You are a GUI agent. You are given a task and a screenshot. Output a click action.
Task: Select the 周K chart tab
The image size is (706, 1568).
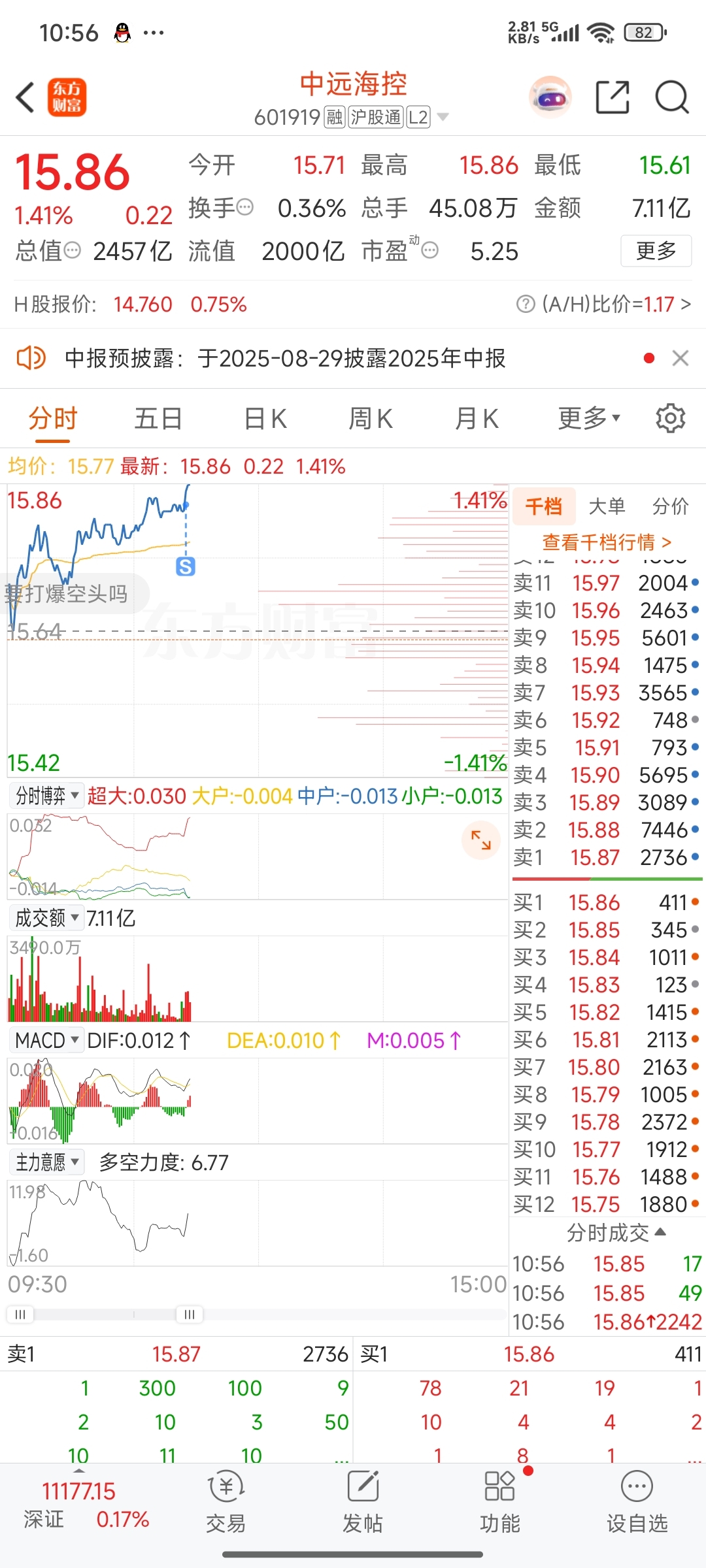tap(371, 418)
